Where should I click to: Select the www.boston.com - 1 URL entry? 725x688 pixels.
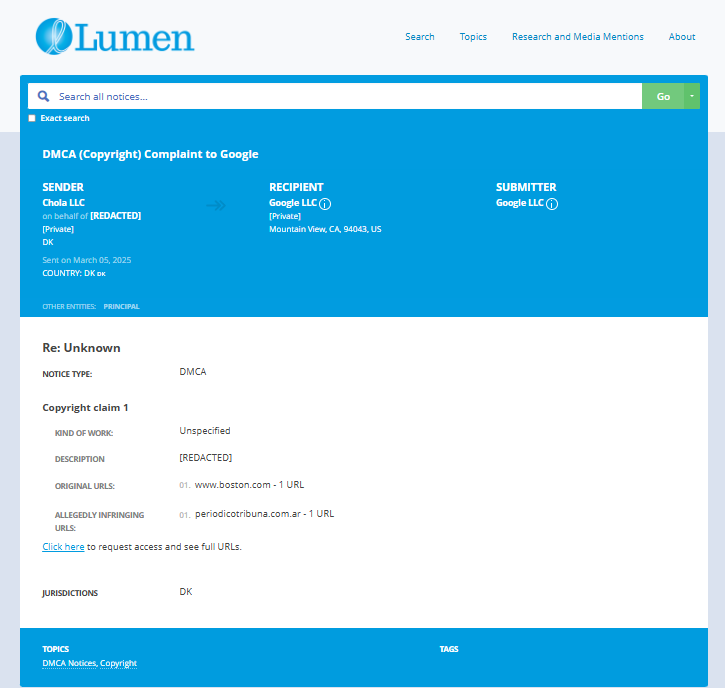tap(249, 485)
